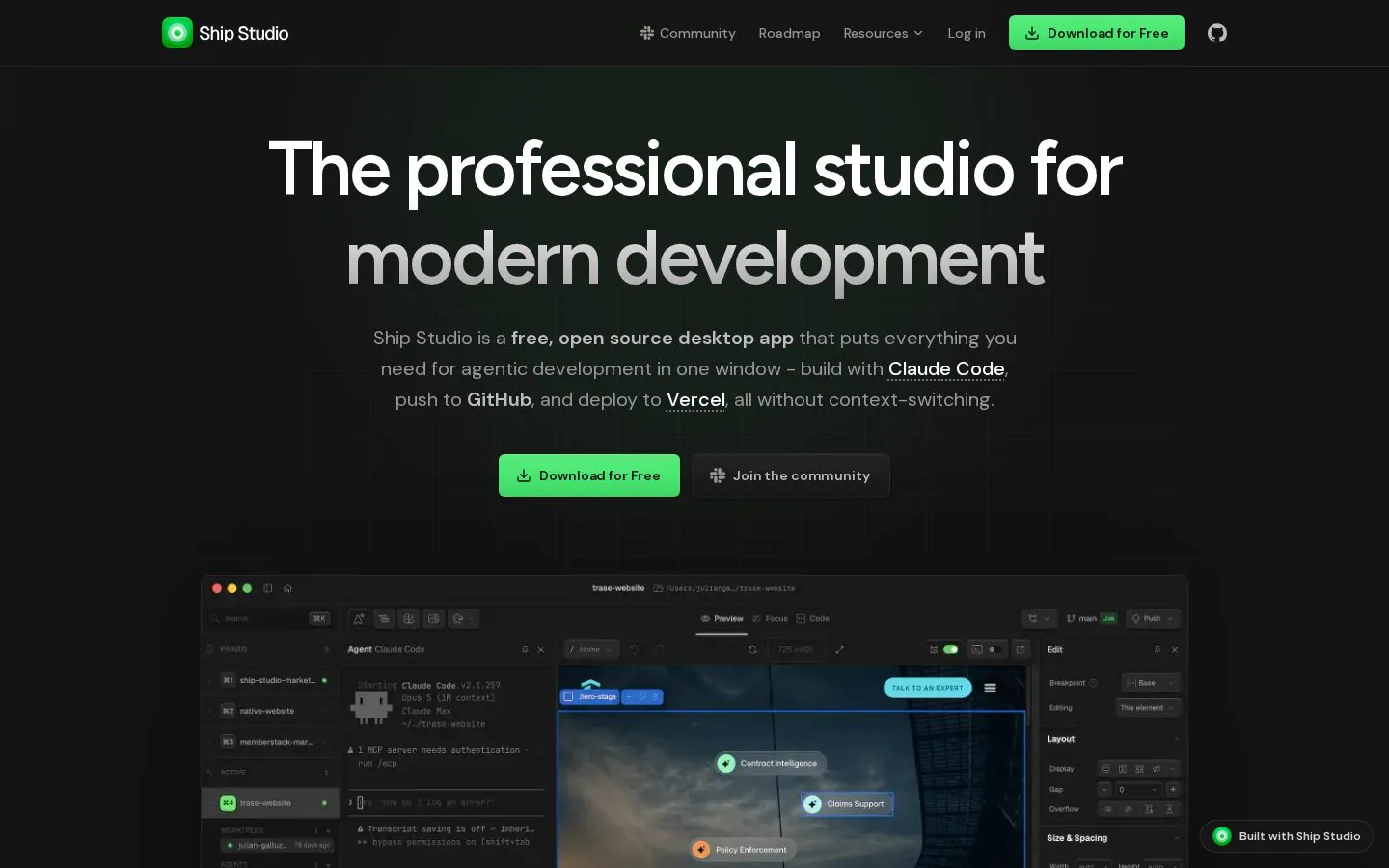
Task: Expand Resources dropdown menu
Action: 883,33
